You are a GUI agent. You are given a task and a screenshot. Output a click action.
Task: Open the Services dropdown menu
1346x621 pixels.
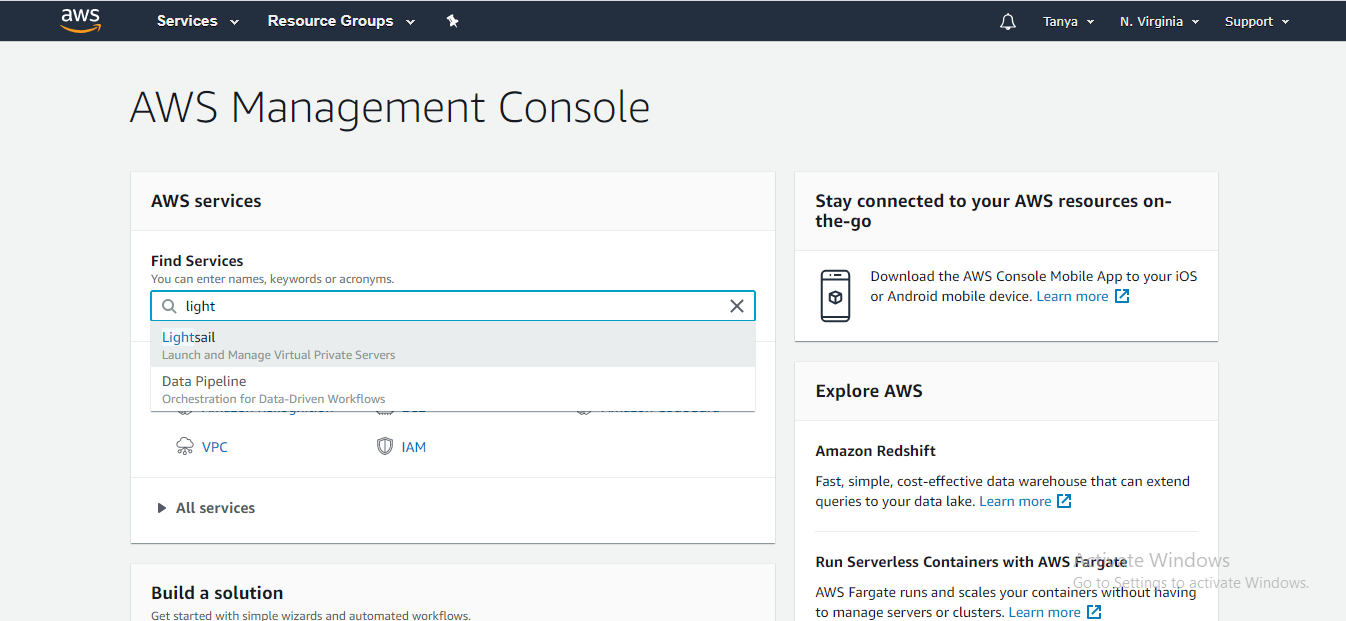coord(197,21)
